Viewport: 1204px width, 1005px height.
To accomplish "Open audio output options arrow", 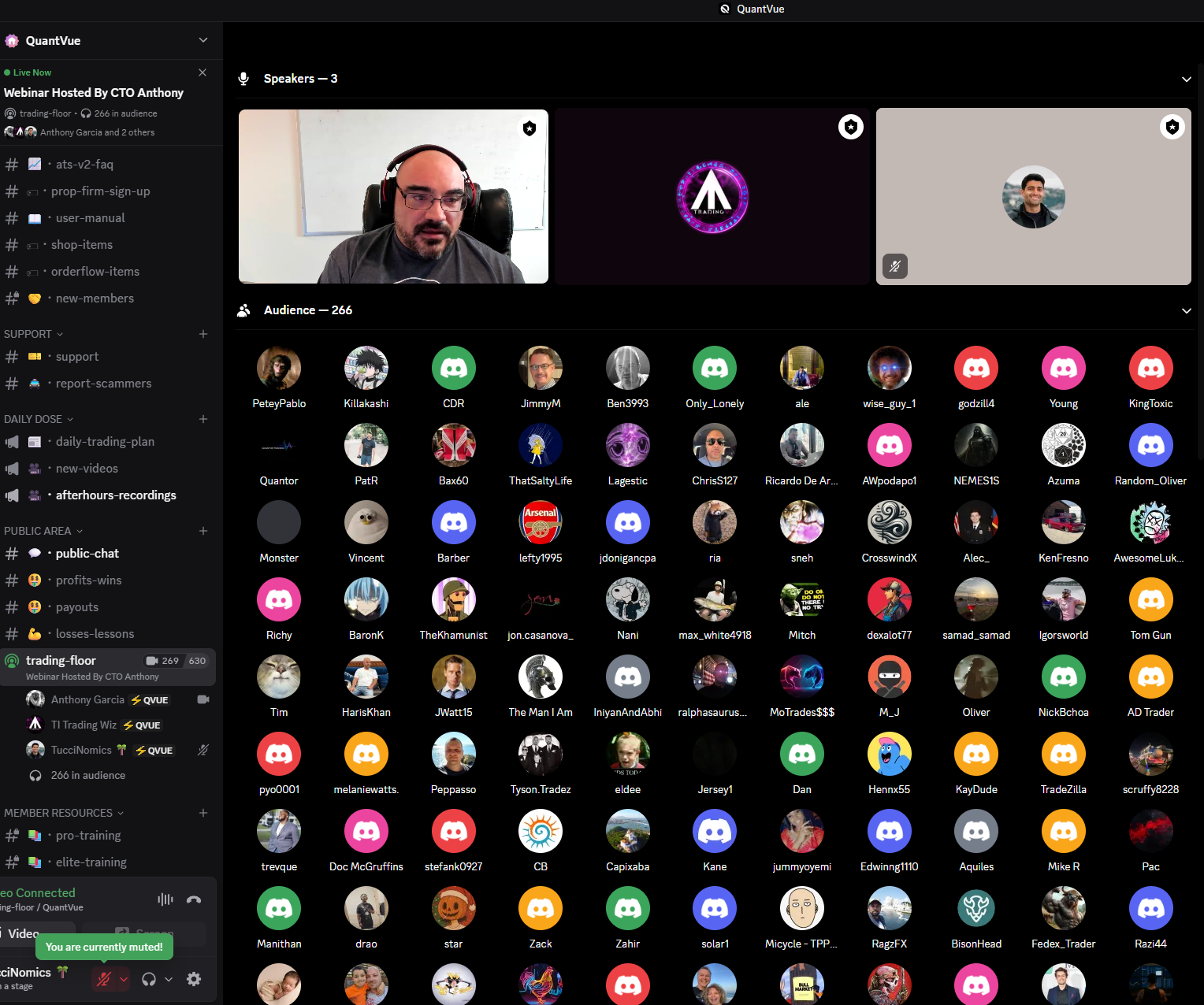I will [x=169, y=979].
